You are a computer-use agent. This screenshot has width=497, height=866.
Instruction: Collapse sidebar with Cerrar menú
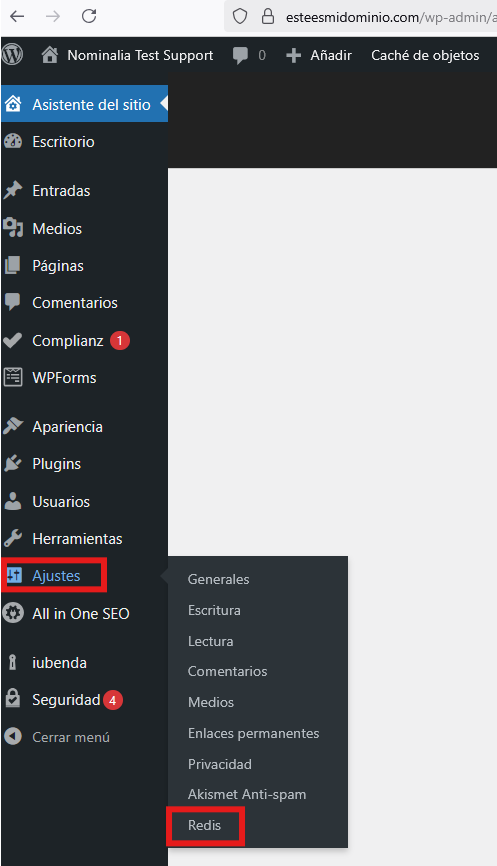pyautogui.click(x=57, y=737)
